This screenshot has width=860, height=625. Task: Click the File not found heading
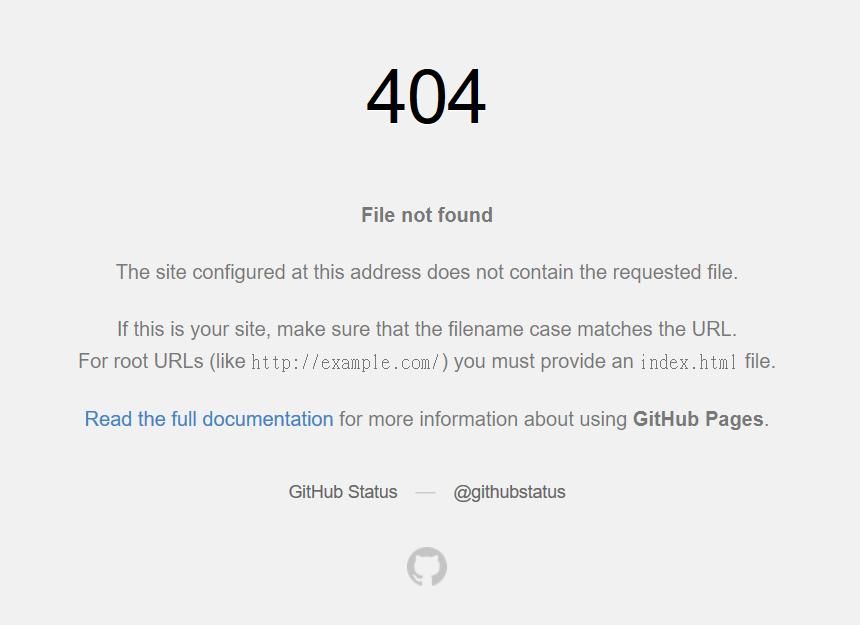pos(427,215)
